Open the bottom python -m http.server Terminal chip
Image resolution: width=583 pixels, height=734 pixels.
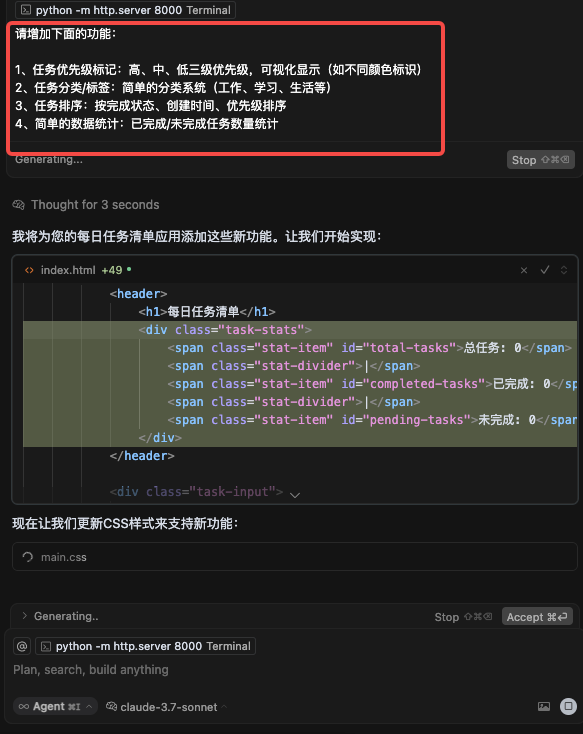click(146, 646)
